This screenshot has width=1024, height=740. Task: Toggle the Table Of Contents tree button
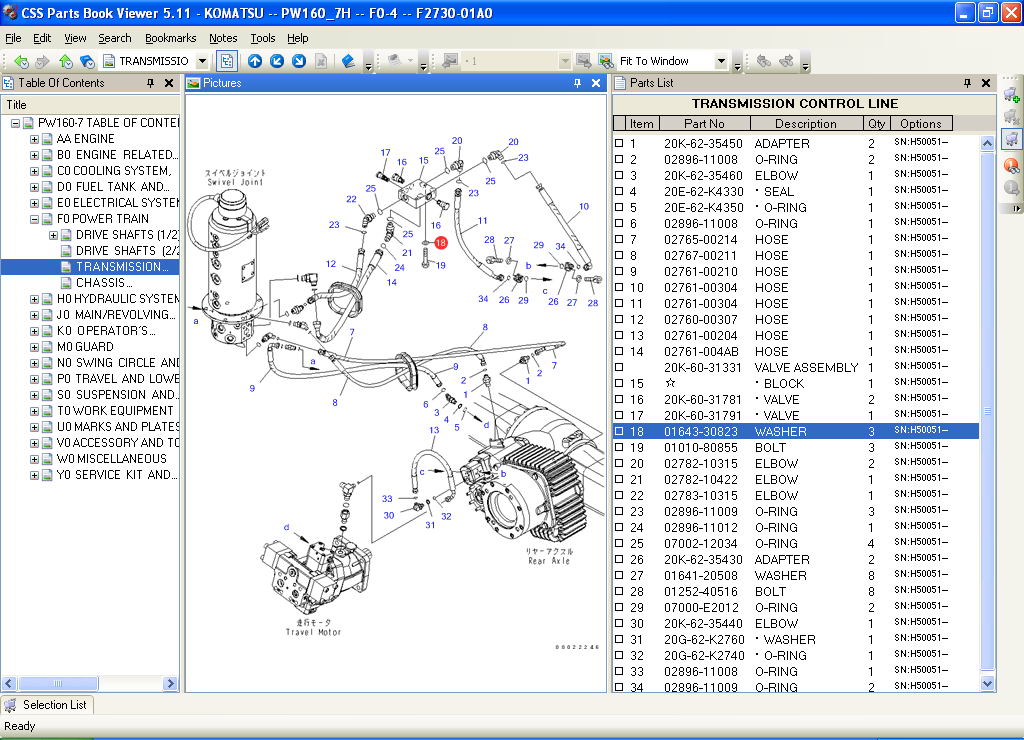pyautogui.click(x=227, y=61)
